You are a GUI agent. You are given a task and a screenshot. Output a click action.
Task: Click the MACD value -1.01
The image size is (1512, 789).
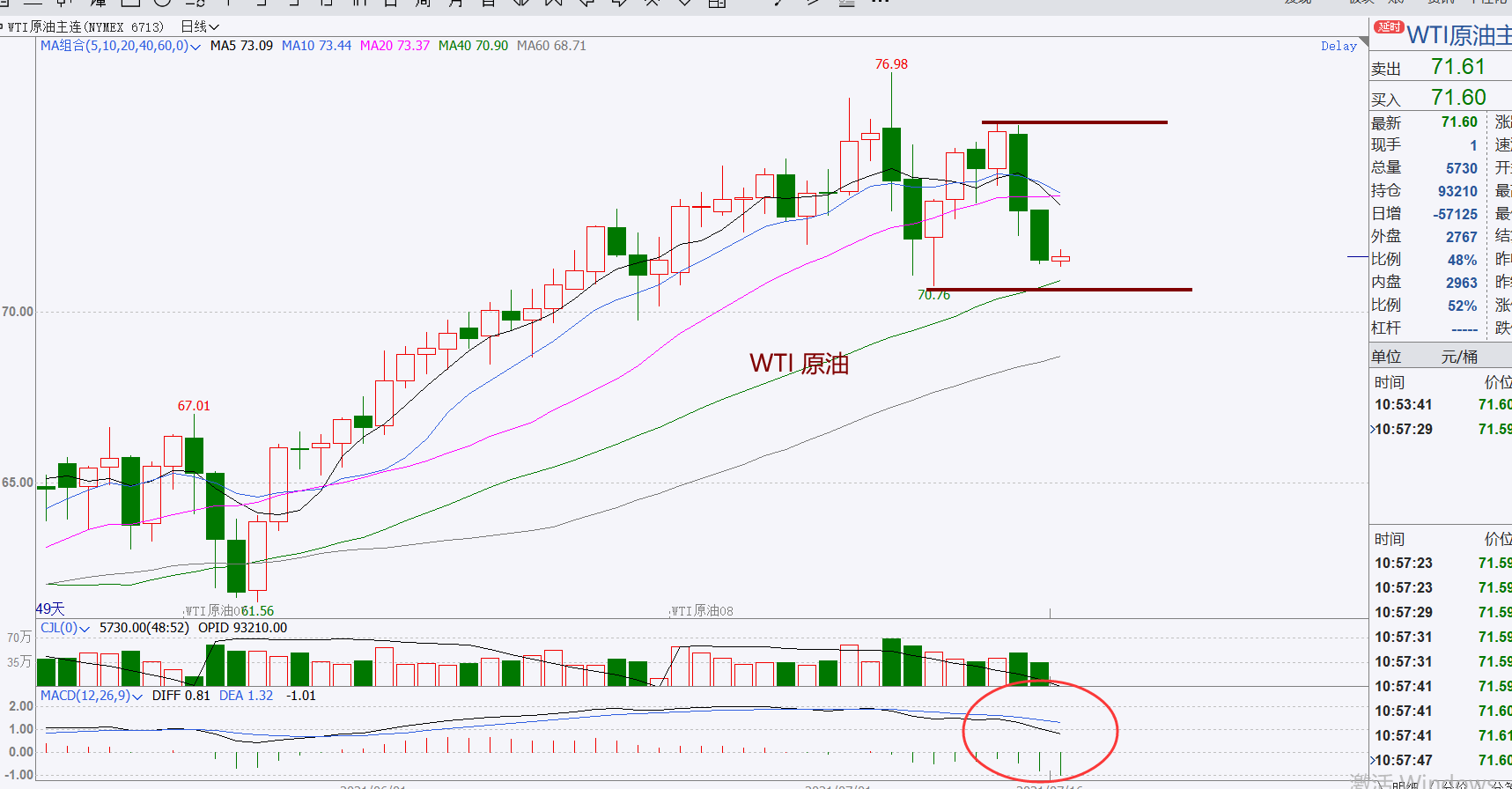pos(301,696)
